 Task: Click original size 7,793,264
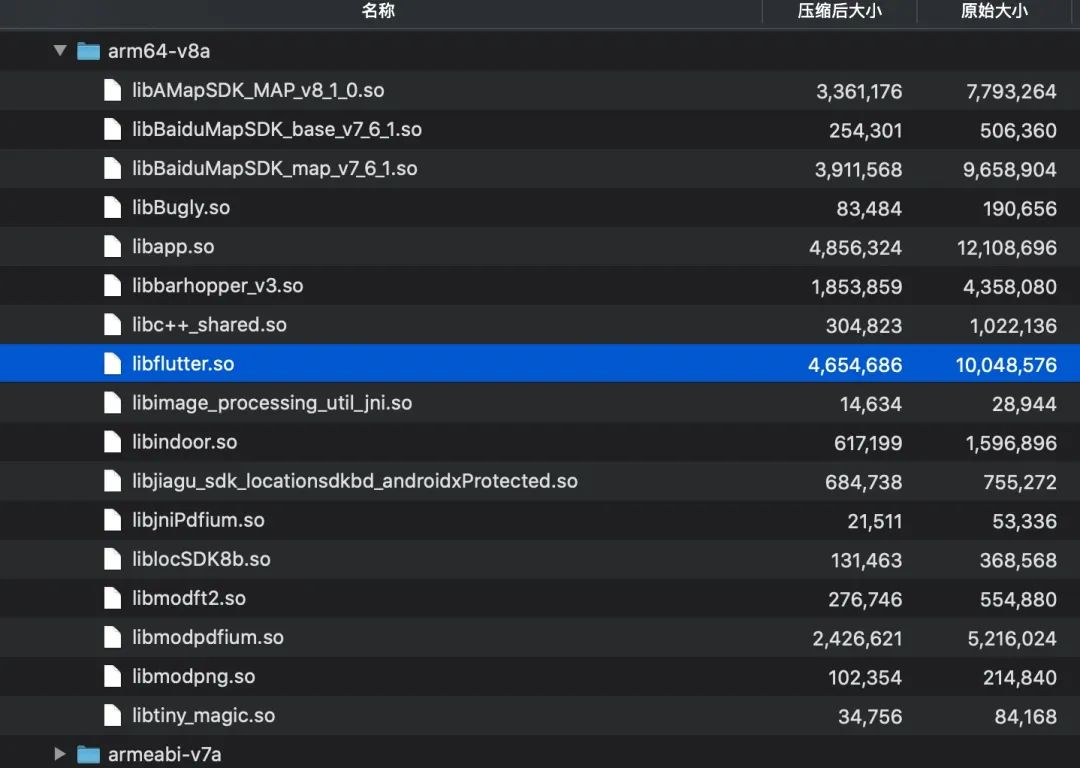(1011, 92)
